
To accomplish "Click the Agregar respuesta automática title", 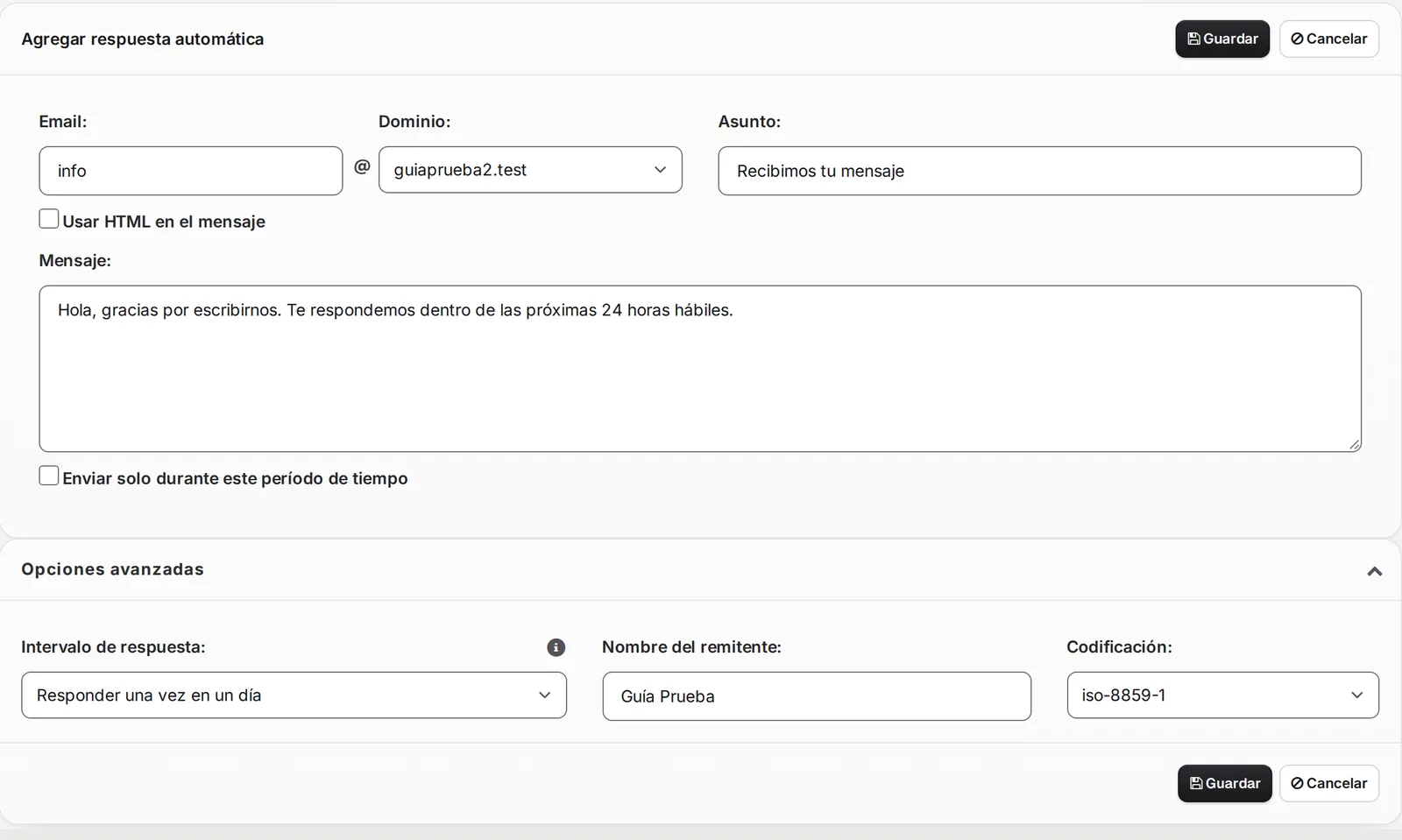I will click(x=142, y=39).
